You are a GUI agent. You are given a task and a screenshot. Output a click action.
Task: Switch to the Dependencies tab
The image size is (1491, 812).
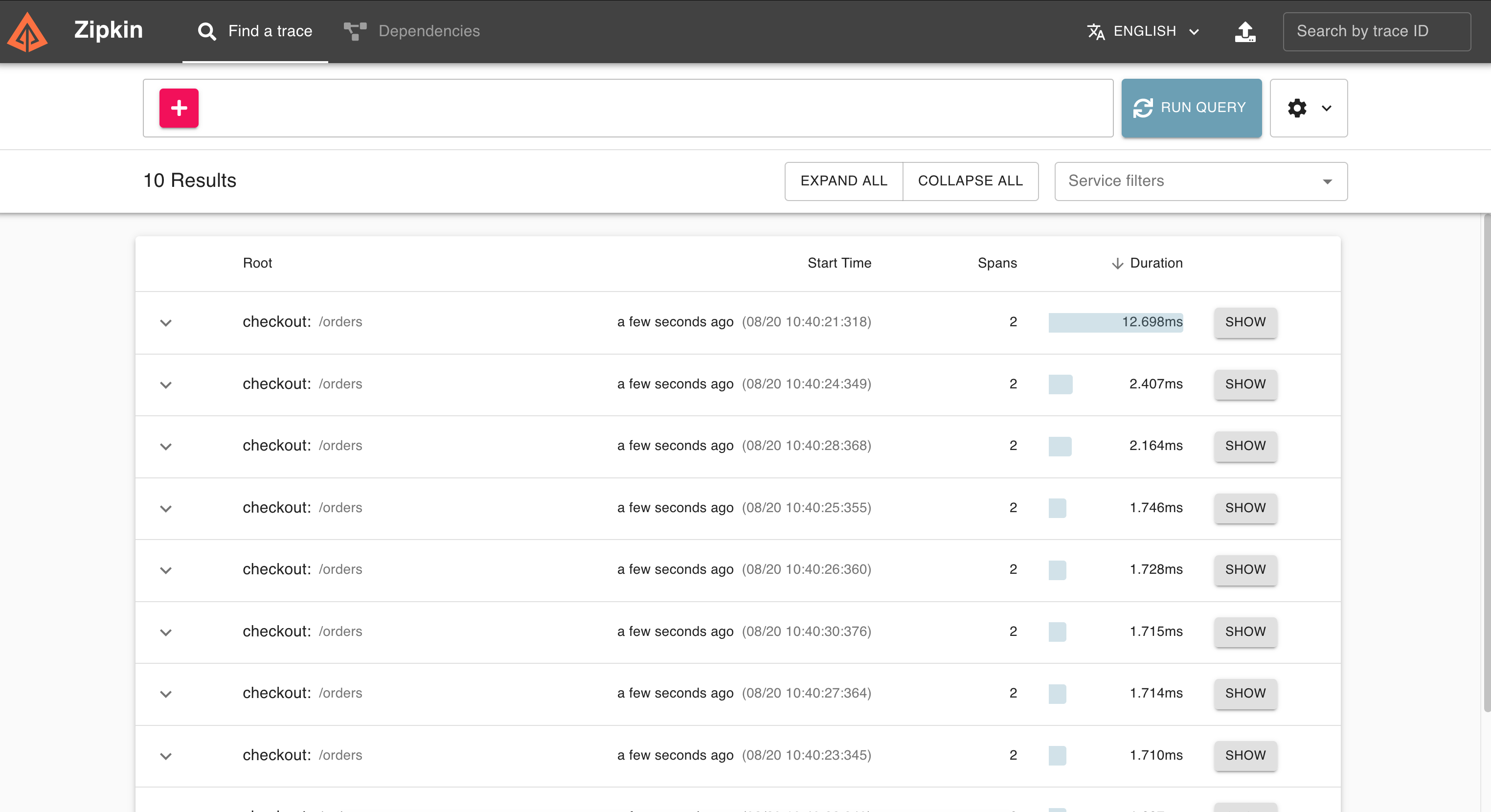pos(429,31)
